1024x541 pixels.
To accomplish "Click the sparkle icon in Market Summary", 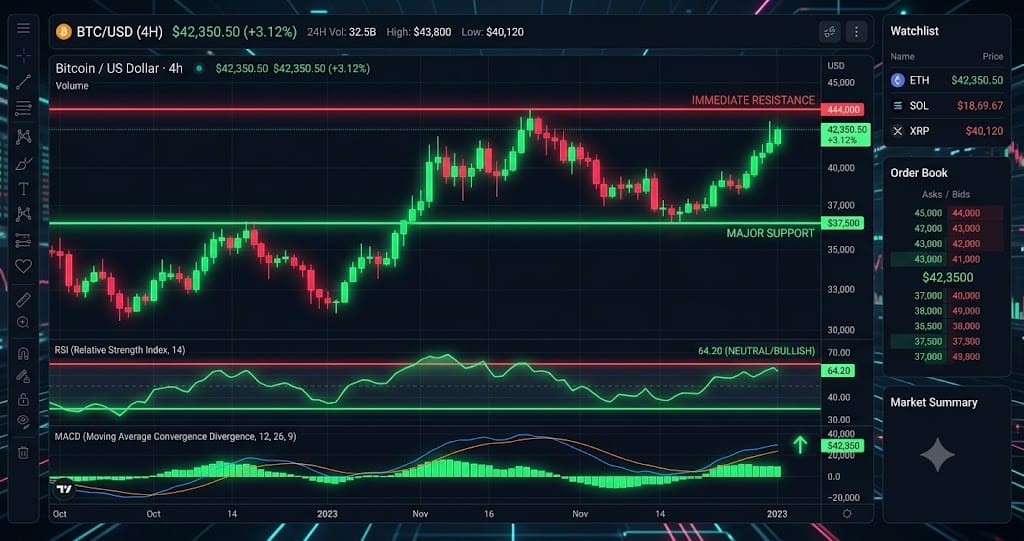I will [937, 455].
